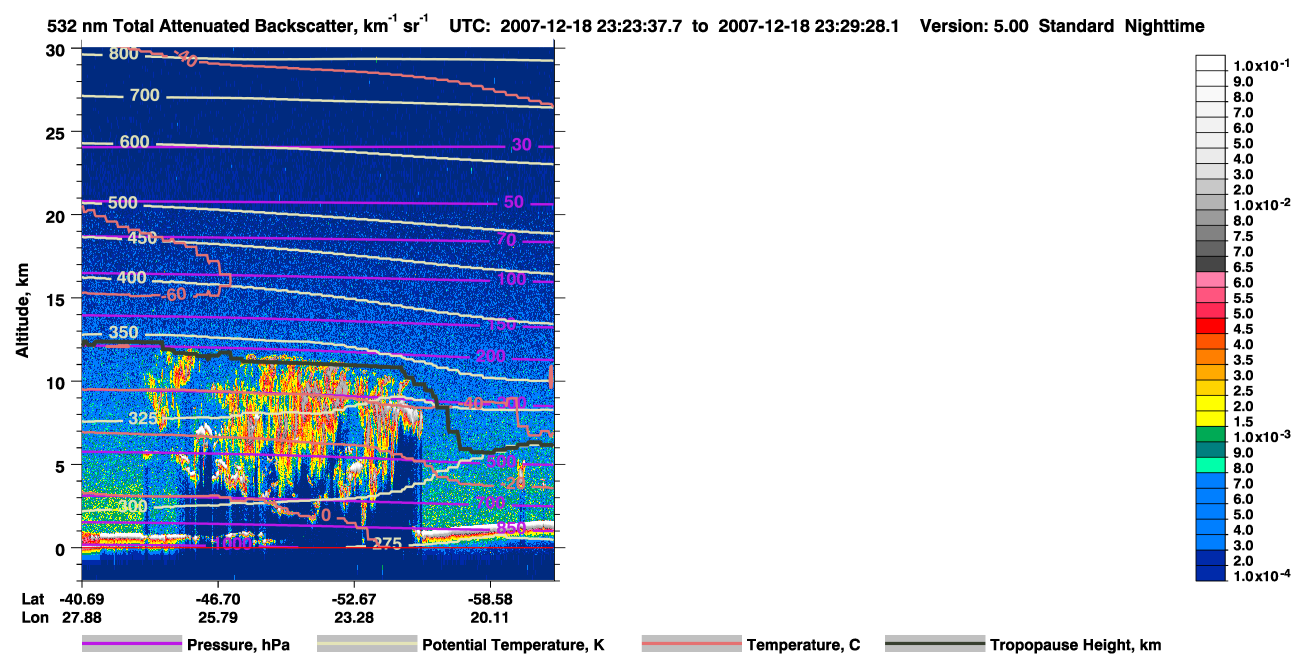Click the 350 potential temperature contour label
This screenshot has height=667, width=1300.
click(x=124, y=333)
